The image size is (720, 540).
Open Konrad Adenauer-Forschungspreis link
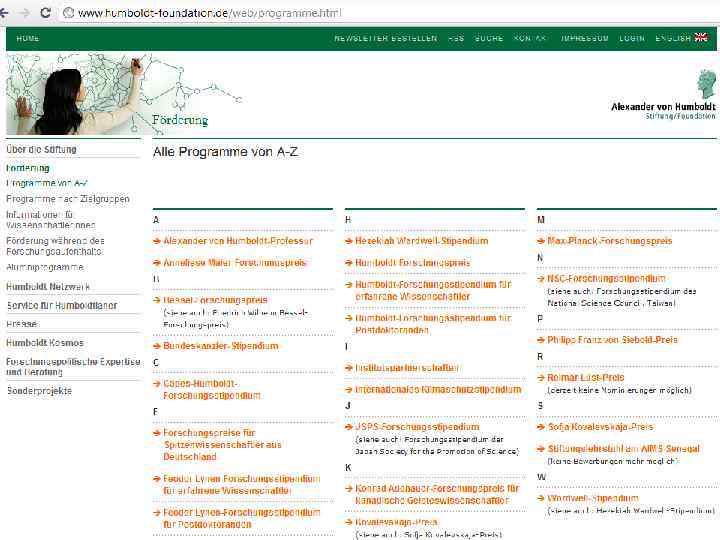[x=437, y=494]
